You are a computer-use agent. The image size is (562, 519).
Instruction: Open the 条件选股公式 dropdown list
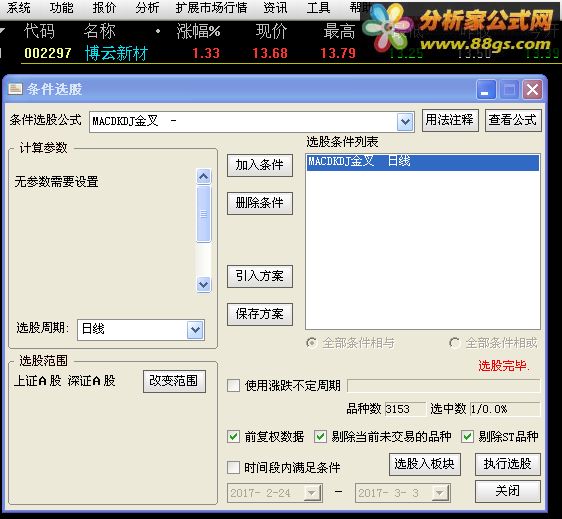tap(405, 122)
